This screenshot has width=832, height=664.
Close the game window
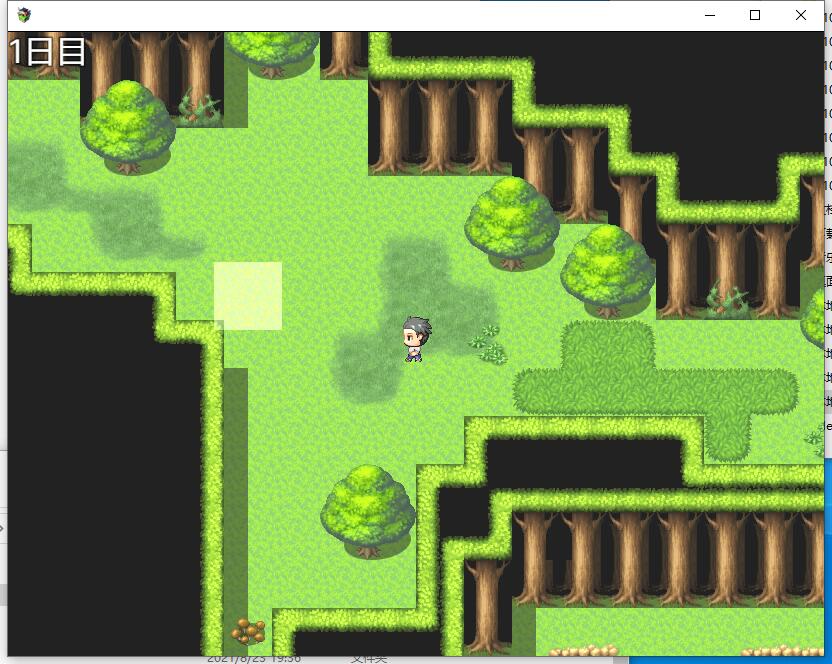click(x=801, y=15)
